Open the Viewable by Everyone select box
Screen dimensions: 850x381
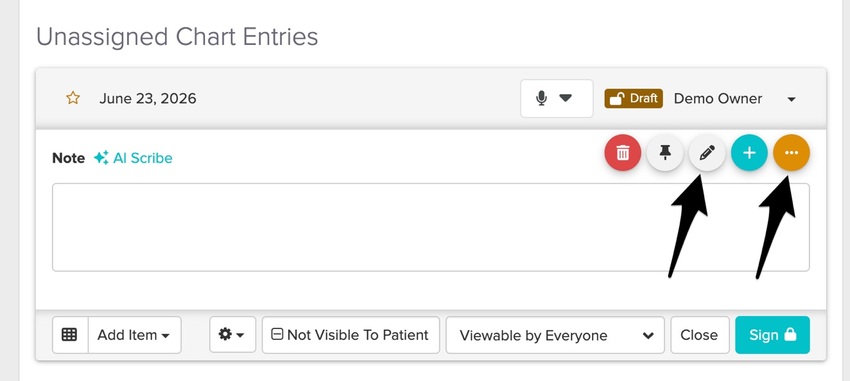tap(555, 335)
